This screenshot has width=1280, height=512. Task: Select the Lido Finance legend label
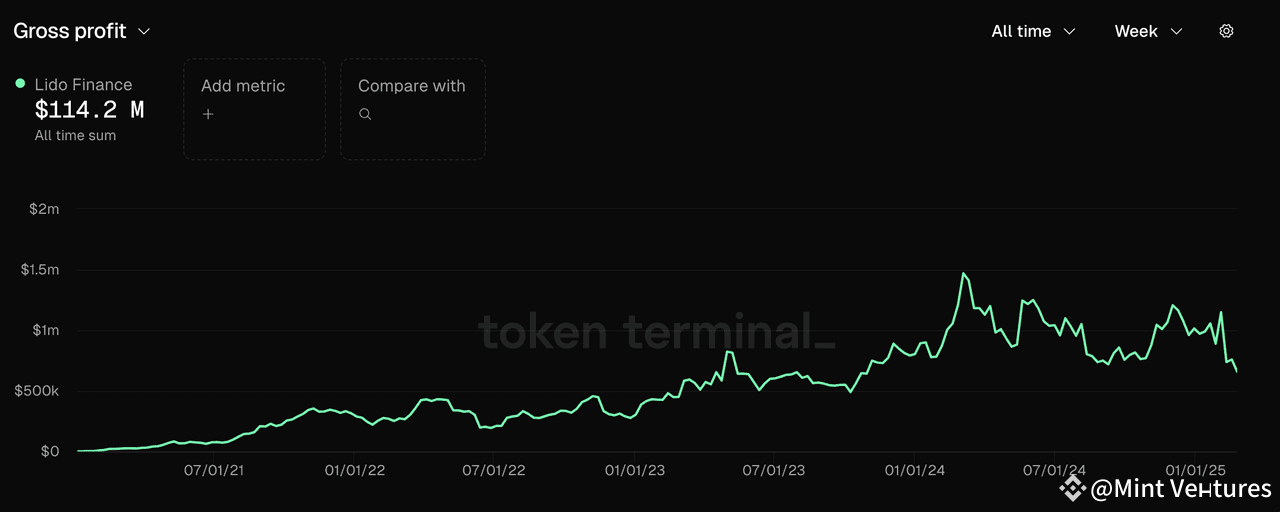(83, 85)
